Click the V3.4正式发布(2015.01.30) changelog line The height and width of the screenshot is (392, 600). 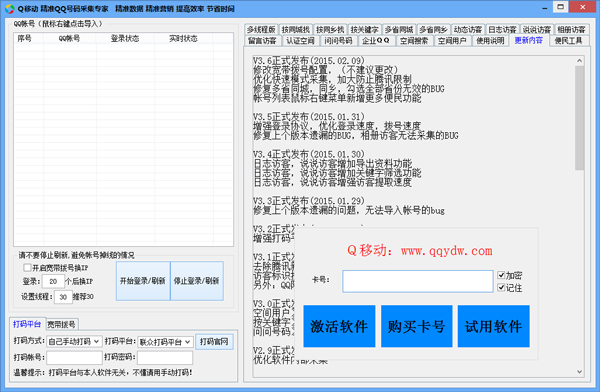click(309, 154)
